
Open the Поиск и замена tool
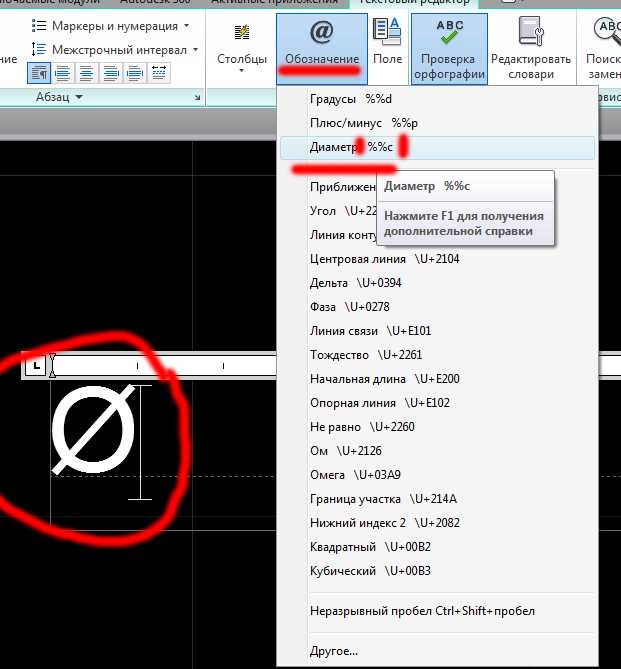[x=603, y=48]
